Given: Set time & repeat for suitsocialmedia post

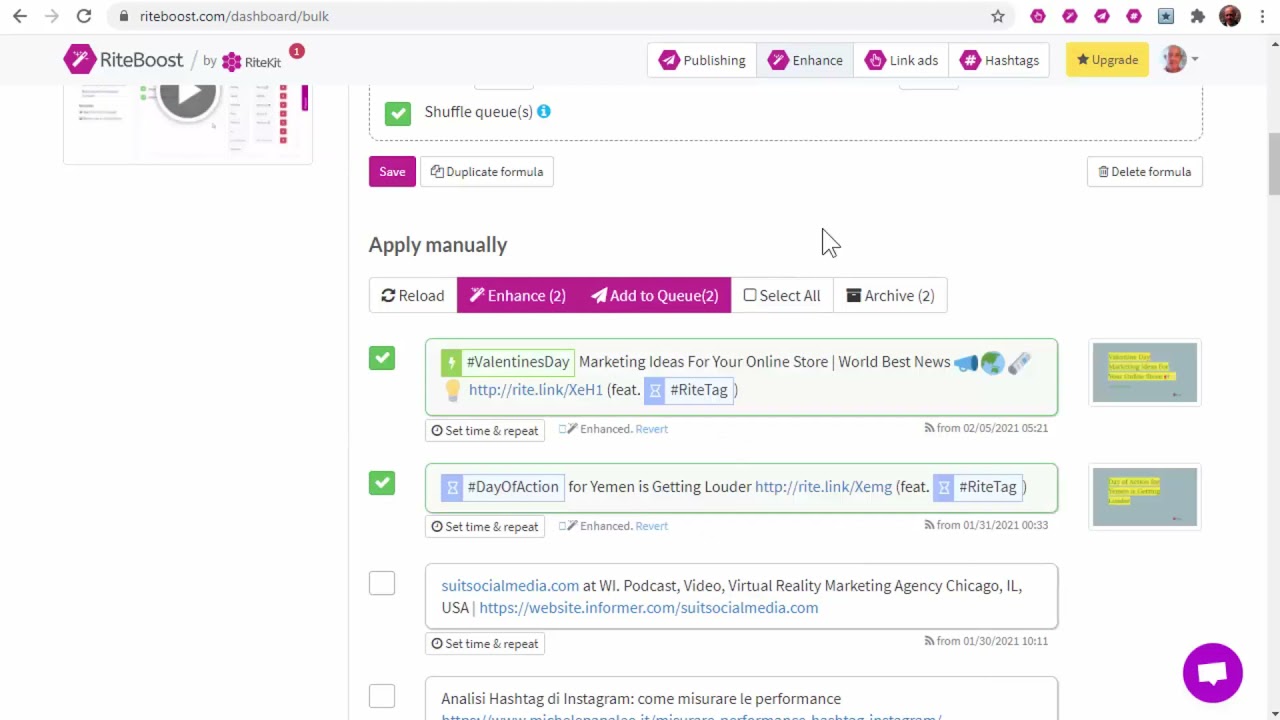Looking at the screenshot, I should pos(485,643).
